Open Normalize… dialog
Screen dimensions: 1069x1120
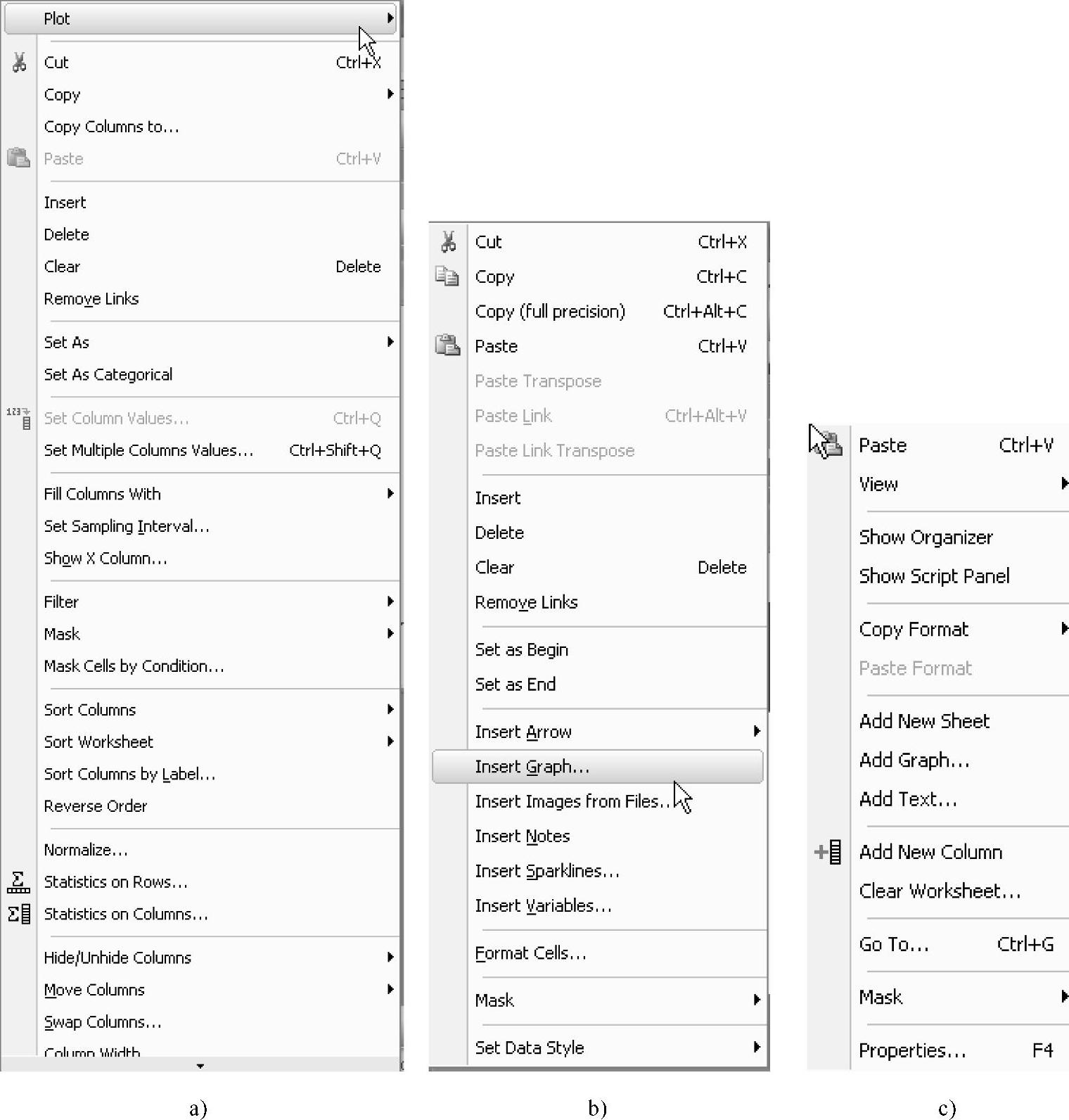pyautogui.click(x=86, y=850)
